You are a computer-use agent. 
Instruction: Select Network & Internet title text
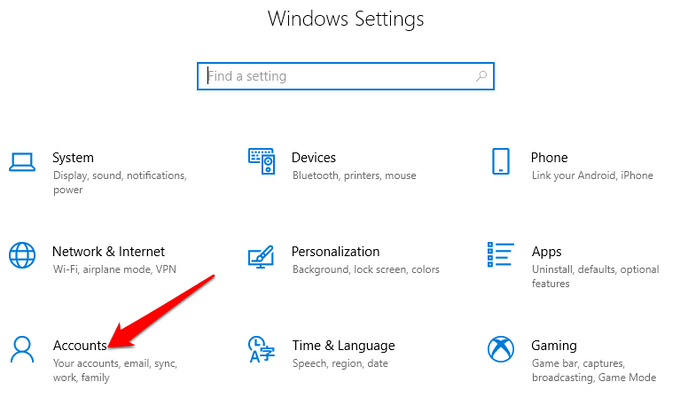coord(108,251)
